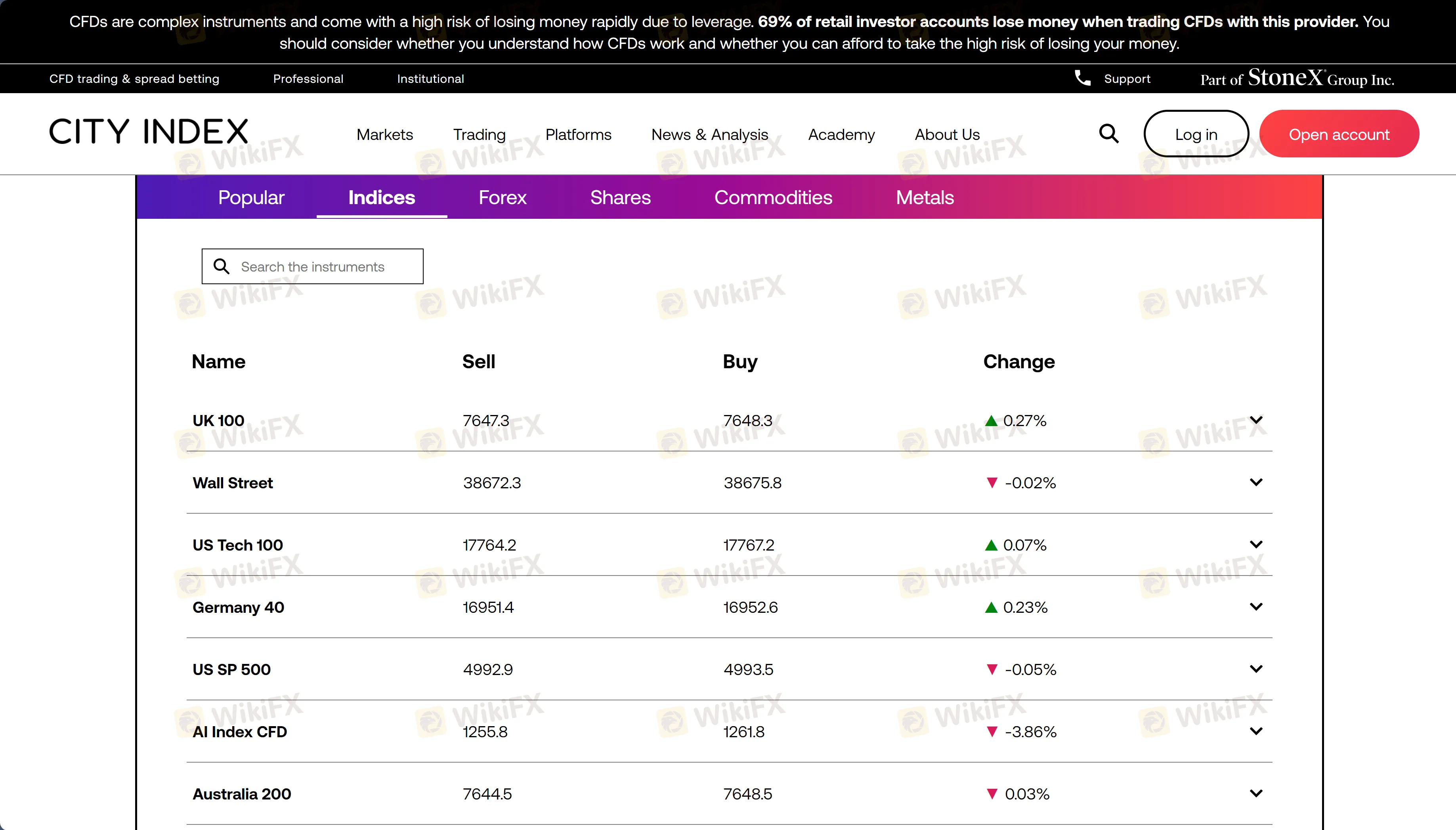Viewport: 1456px width, 830px height.
Task: Expand the AI Index CFD row
Action: tap(1256, 731)
